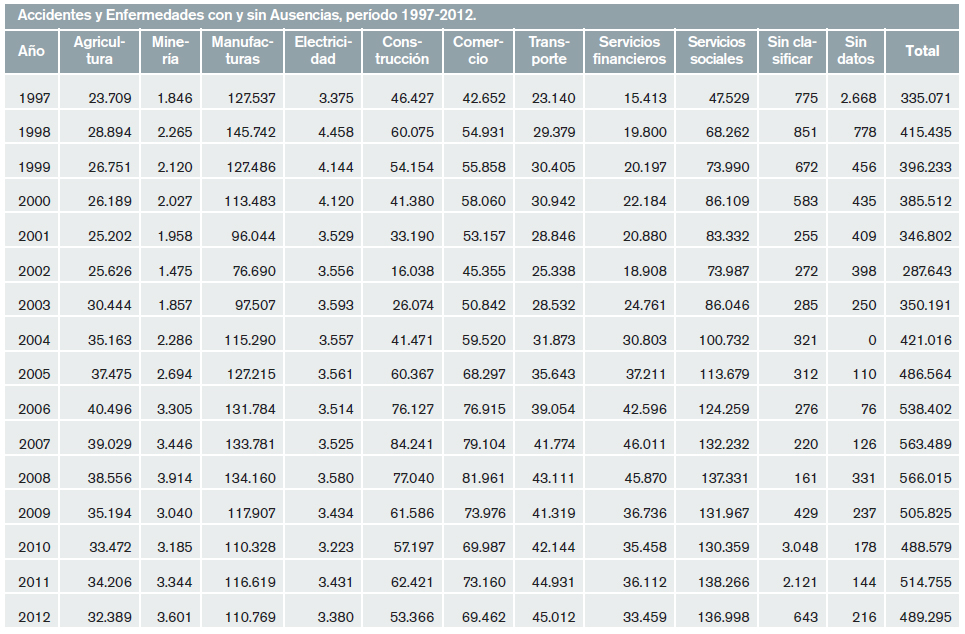Select the 'Electricidad' column header
965x634 pixels.
pos(323,51)
